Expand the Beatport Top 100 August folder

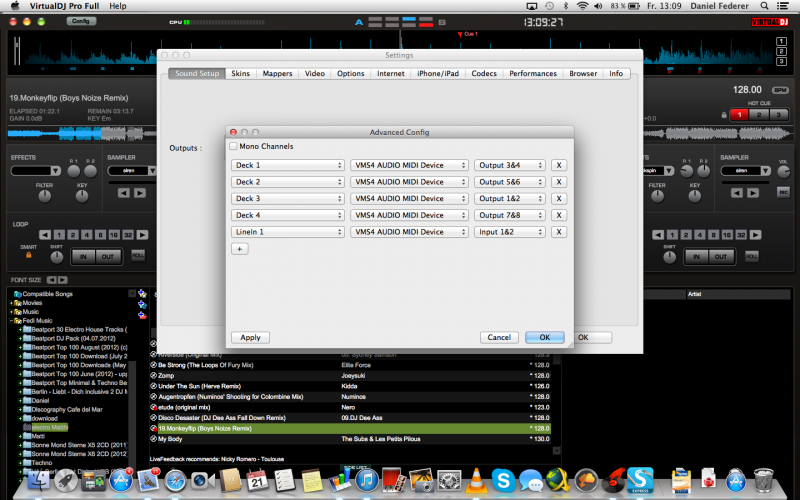[20, 347]
